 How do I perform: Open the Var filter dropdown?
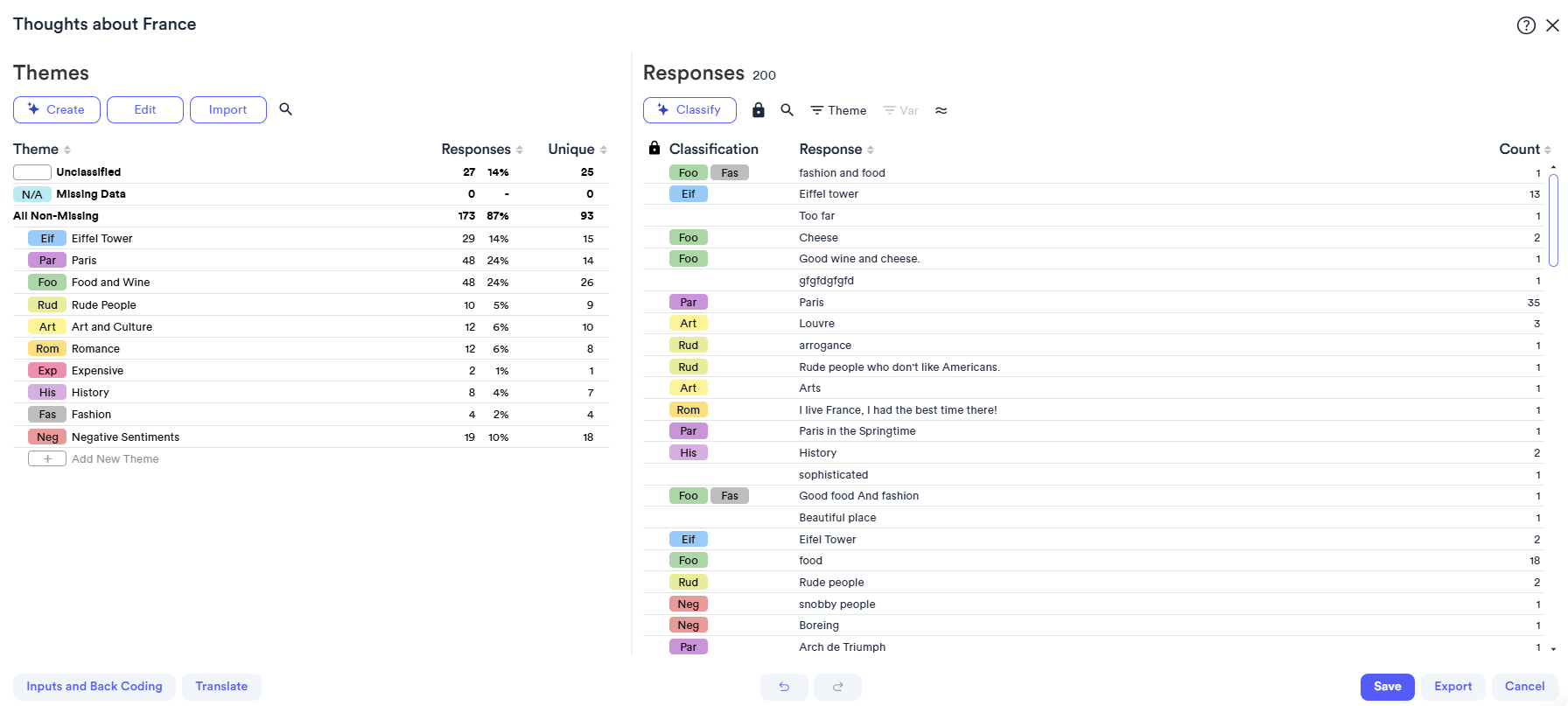pos(900,110)
